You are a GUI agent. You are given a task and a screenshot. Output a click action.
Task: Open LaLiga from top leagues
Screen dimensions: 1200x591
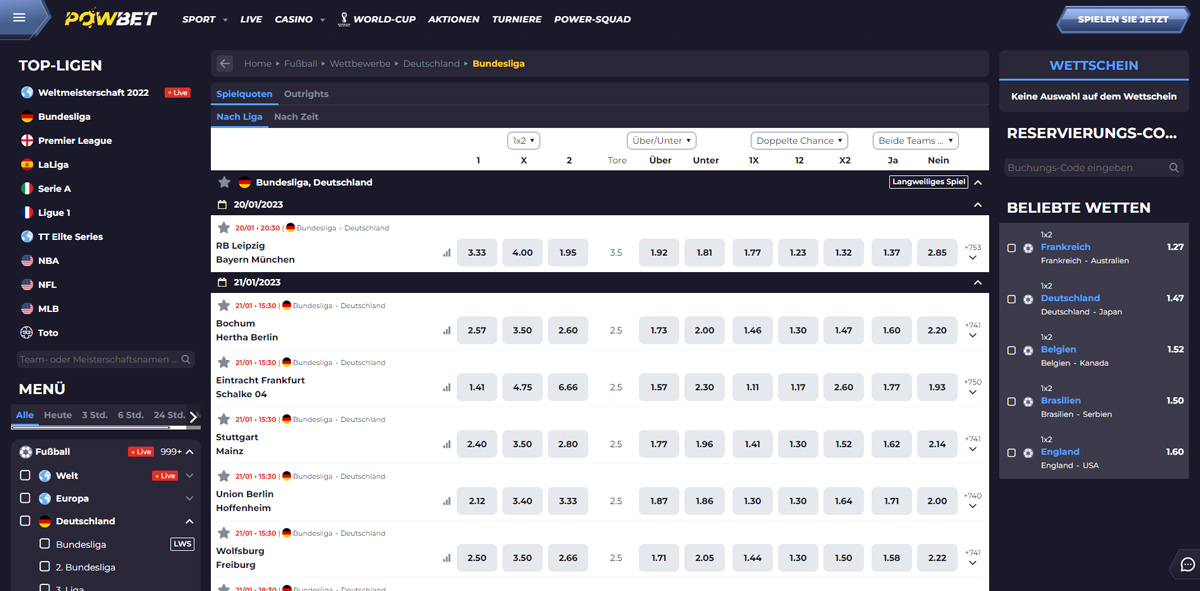(x=53, y=165)
